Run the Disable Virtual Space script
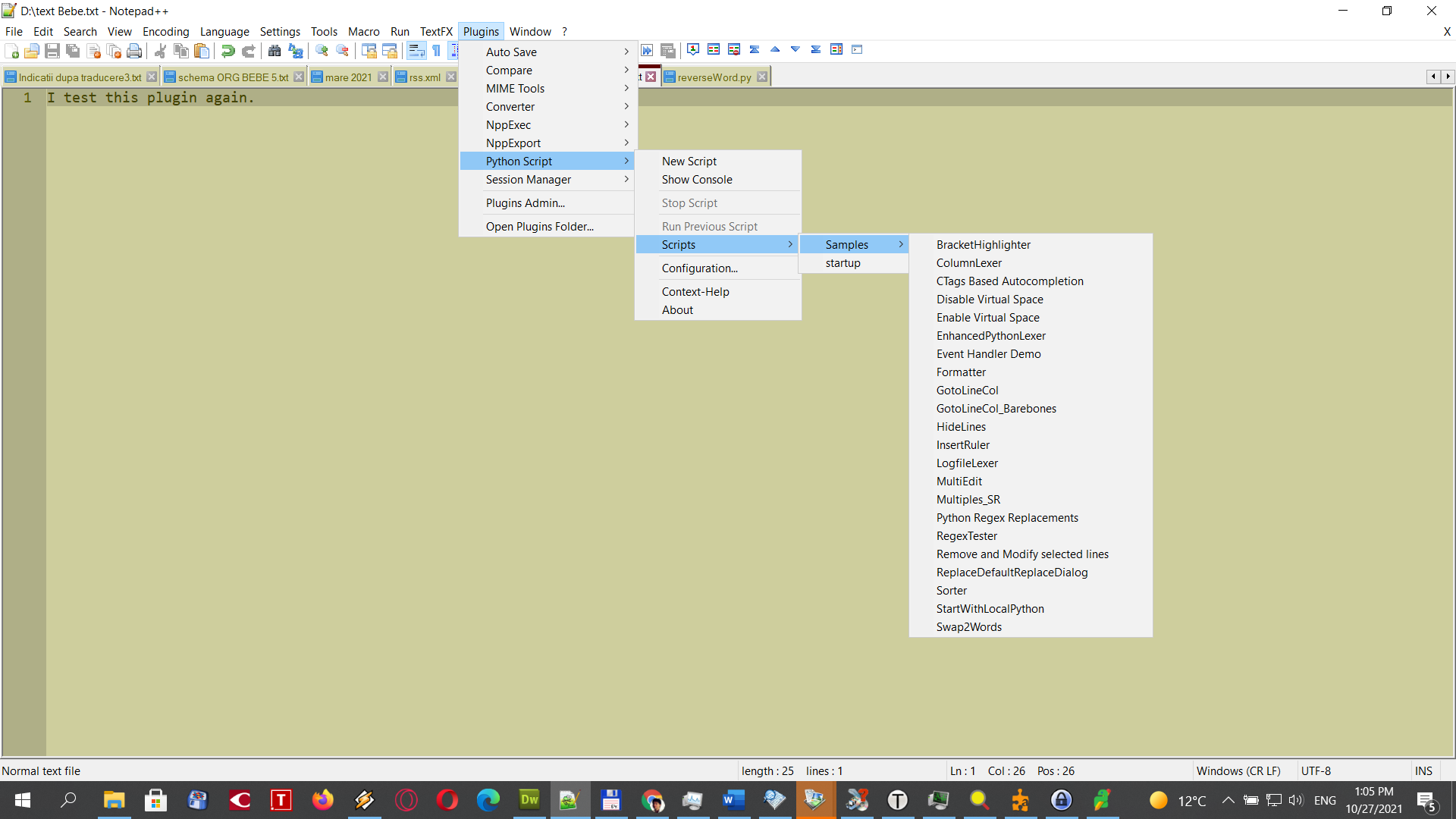Screen dimensions: 1456x819 [x=1031, y=299]
